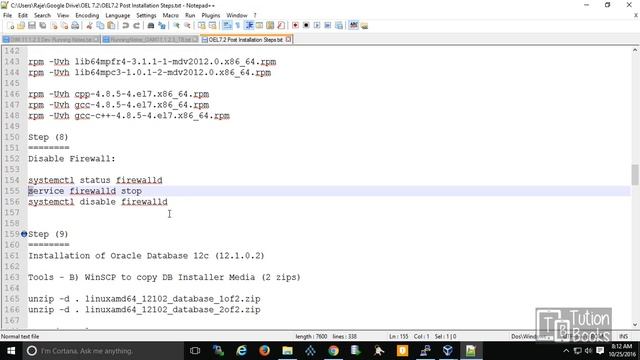Toggle the bookmark marker on line 159
The image size is (640, 360).
click(24, 234)
